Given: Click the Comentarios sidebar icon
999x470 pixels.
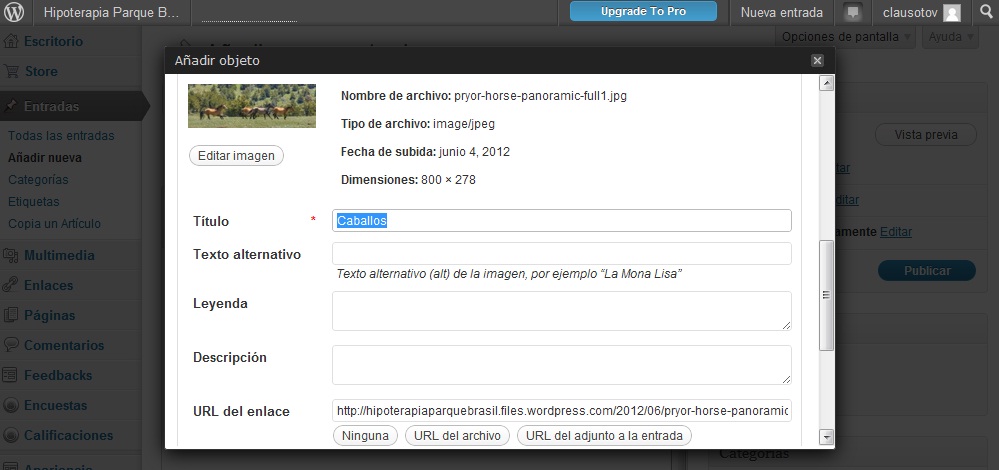Looking at the screenshot, I should pos(11,345).
